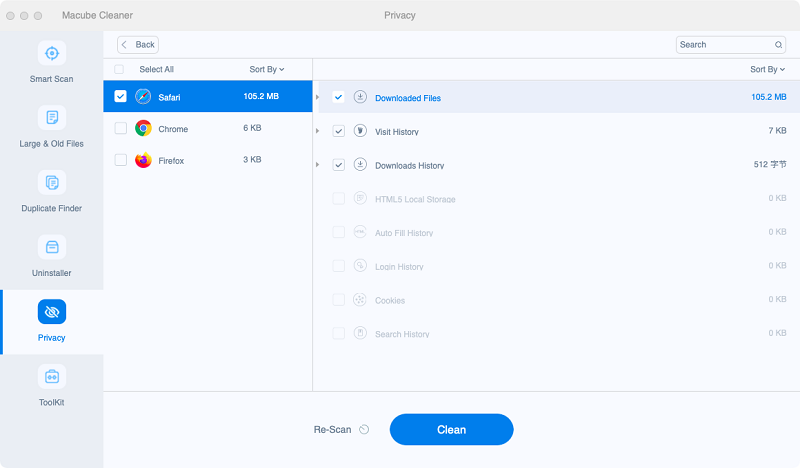Click the Chrome browser icon
Viewport: 800px width, 468px height.
[x=143, y=128]
